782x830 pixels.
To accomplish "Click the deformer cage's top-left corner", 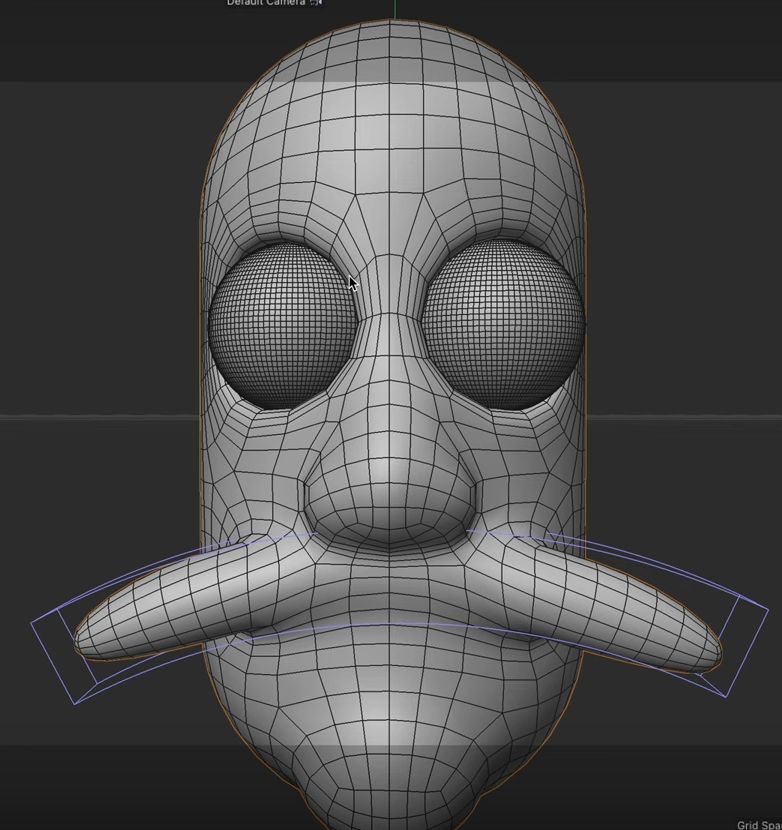I will point(33,622).
